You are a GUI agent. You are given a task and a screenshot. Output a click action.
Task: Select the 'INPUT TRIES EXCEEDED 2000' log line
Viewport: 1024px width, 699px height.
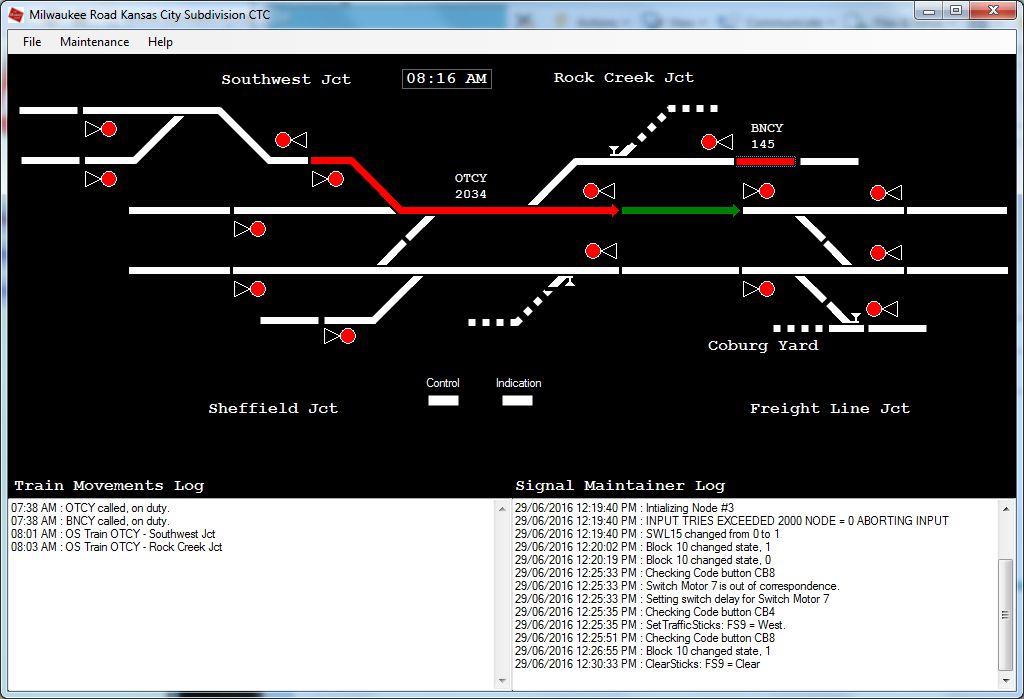(731, 521)
